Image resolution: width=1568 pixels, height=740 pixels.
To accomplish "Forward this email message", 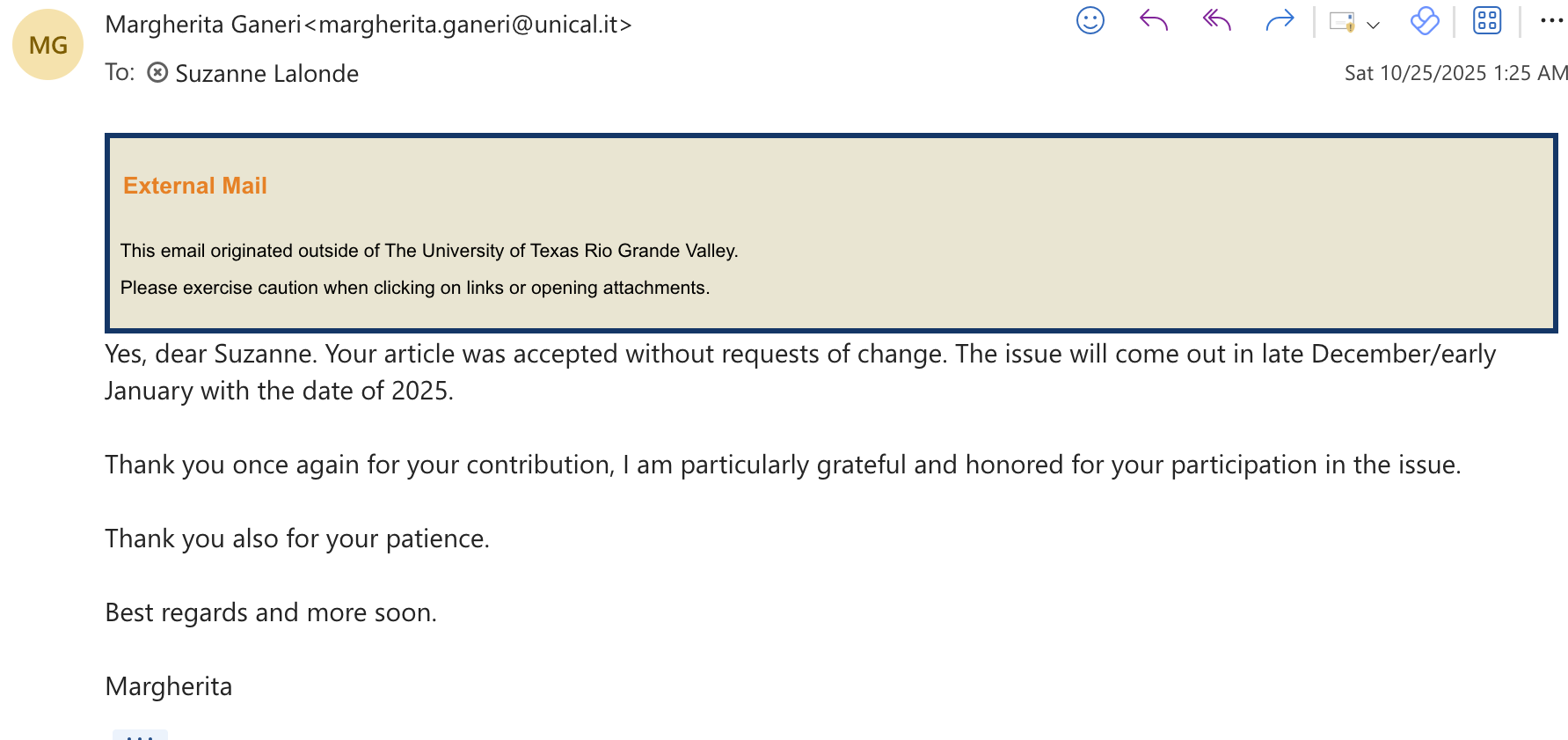I will click(1280, 20).
